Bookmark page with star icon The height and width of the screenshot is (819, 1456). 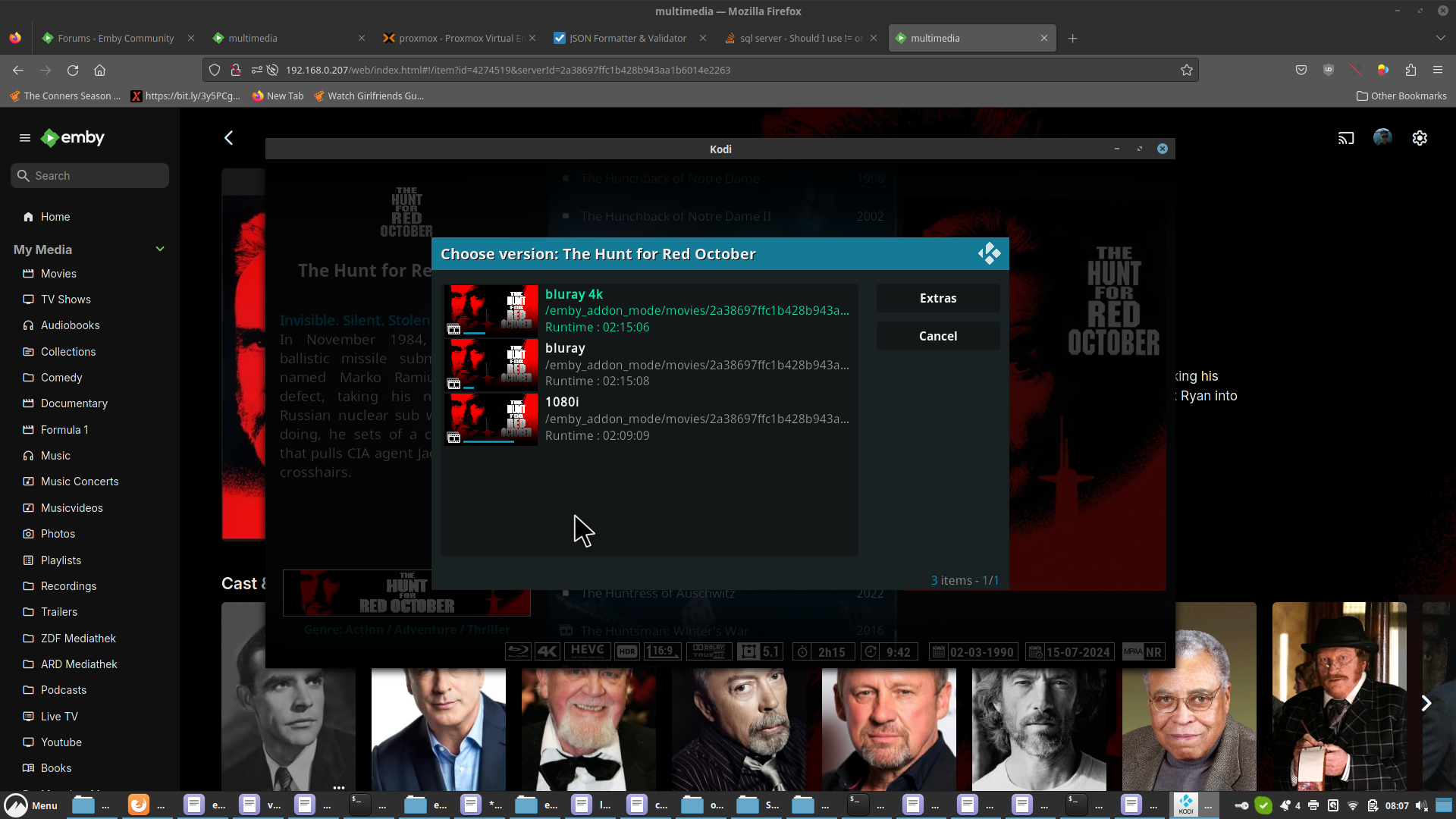pyautogui.click(x=1187, y=70)
